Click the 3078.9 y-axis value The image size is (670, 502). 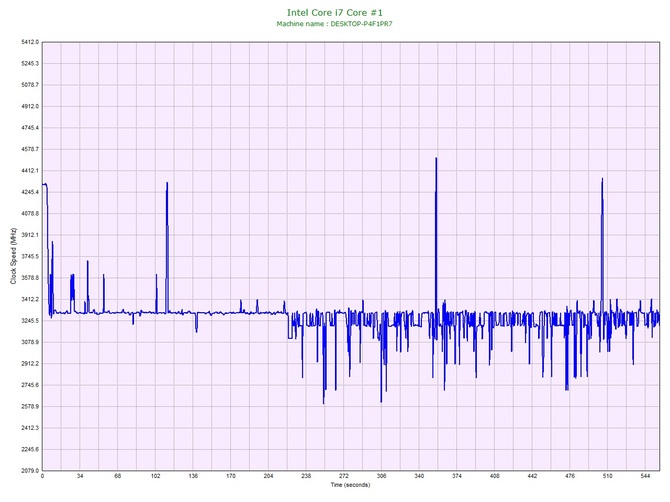tap(30, 342)
